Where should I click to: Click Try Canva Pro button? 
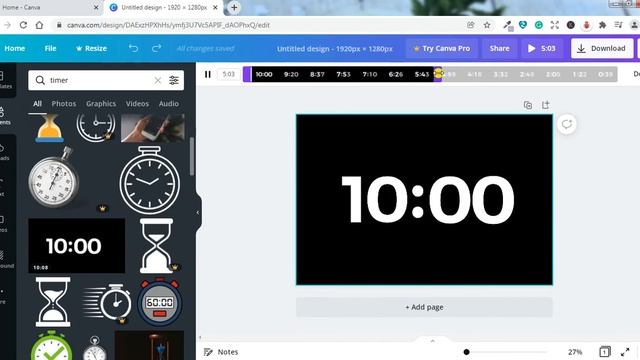(442, 48)
